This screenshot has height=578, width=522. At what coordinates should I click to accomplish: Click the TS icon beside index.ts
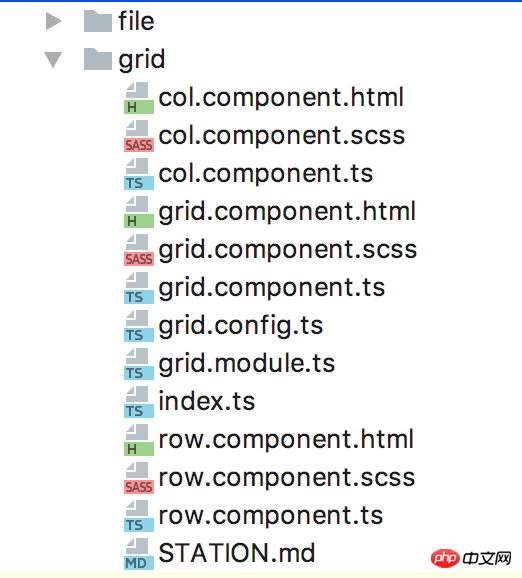(x=139, y=402)
